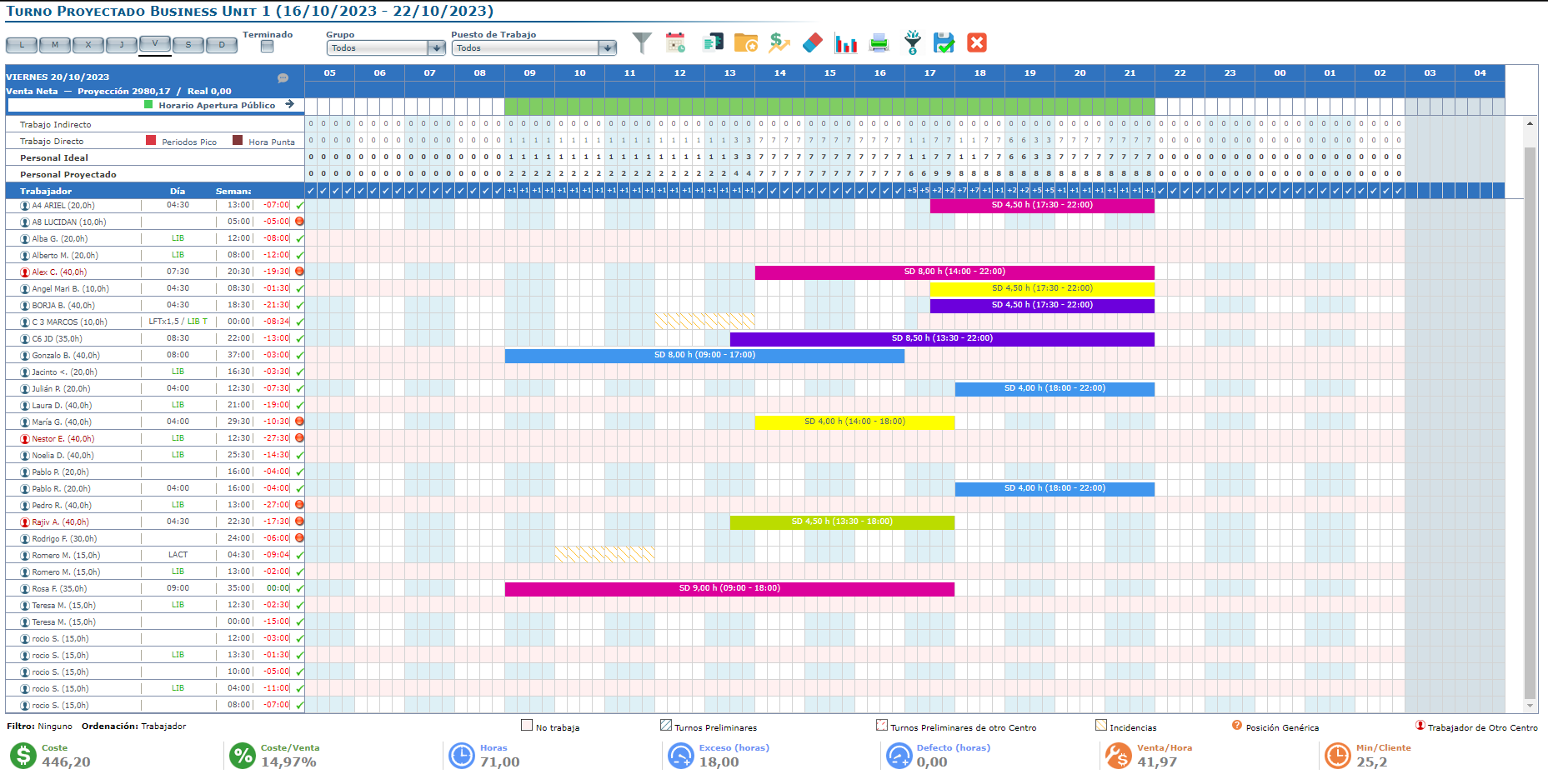Click the printer icon
The image size is (1548, 784).
point(879,42)
